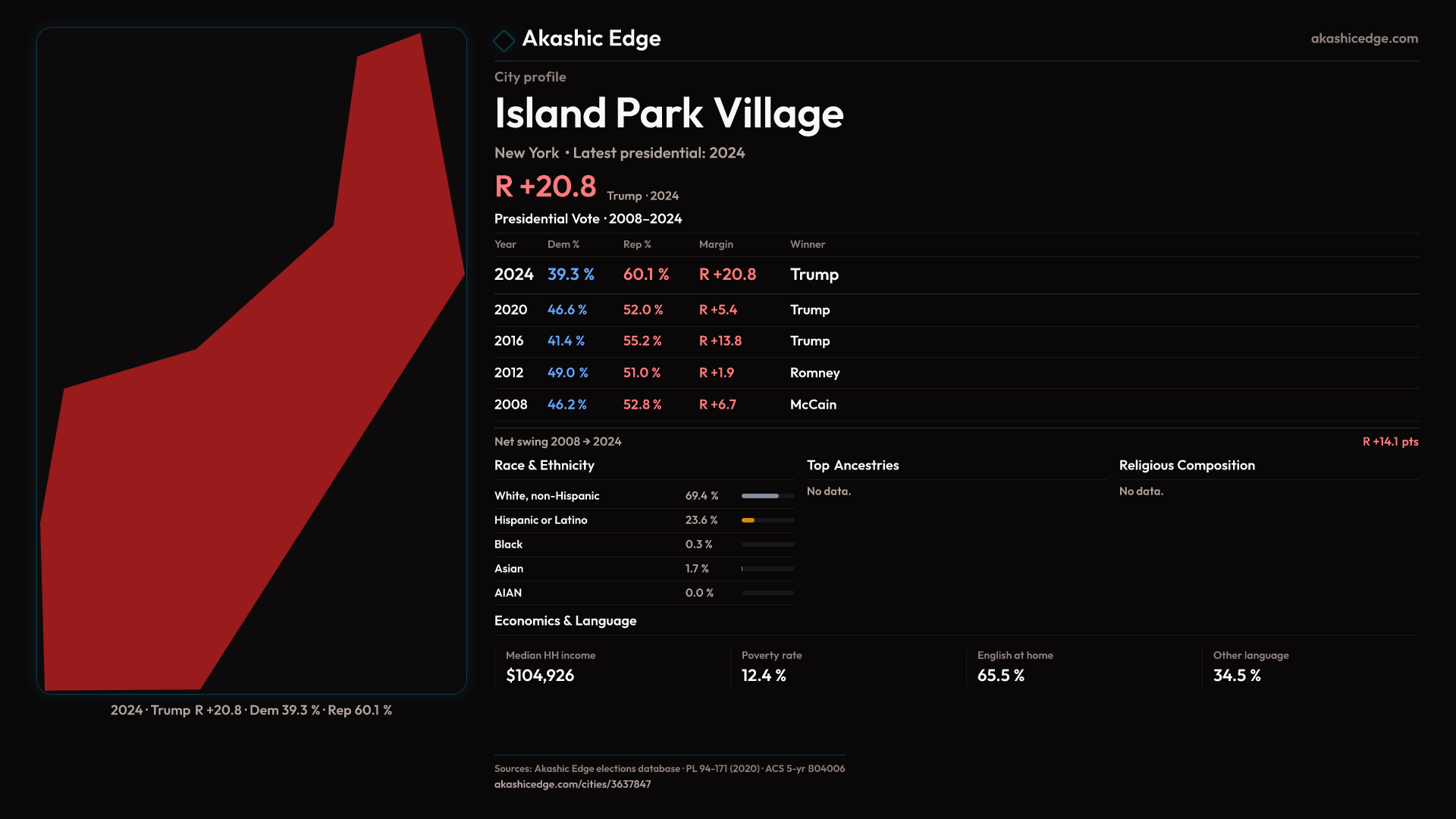
Task: Click the Akashic Edge diamond logo icon
Action: 504,40
